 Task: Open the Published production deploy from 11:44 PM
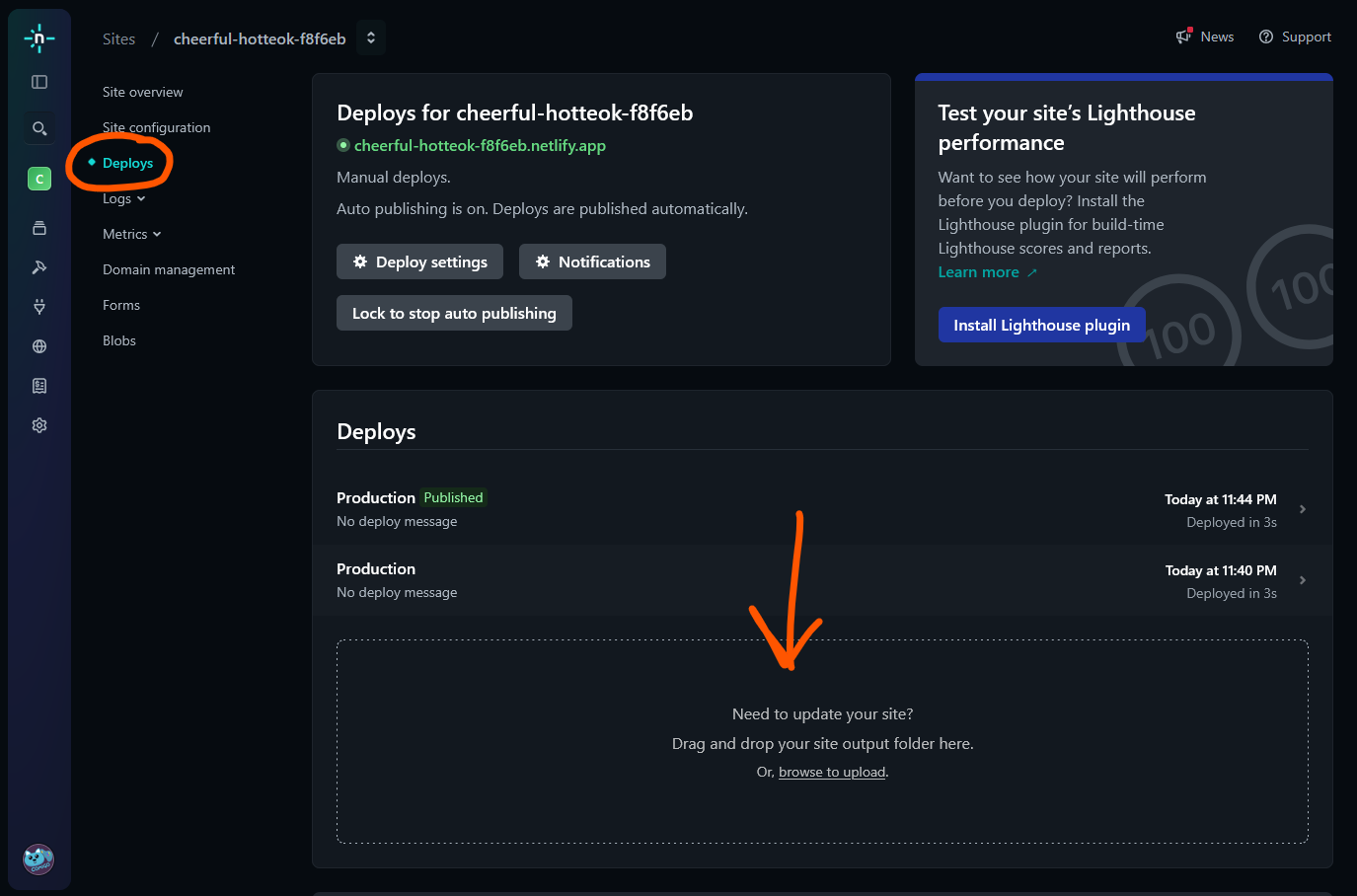click(x=821, y=509)
